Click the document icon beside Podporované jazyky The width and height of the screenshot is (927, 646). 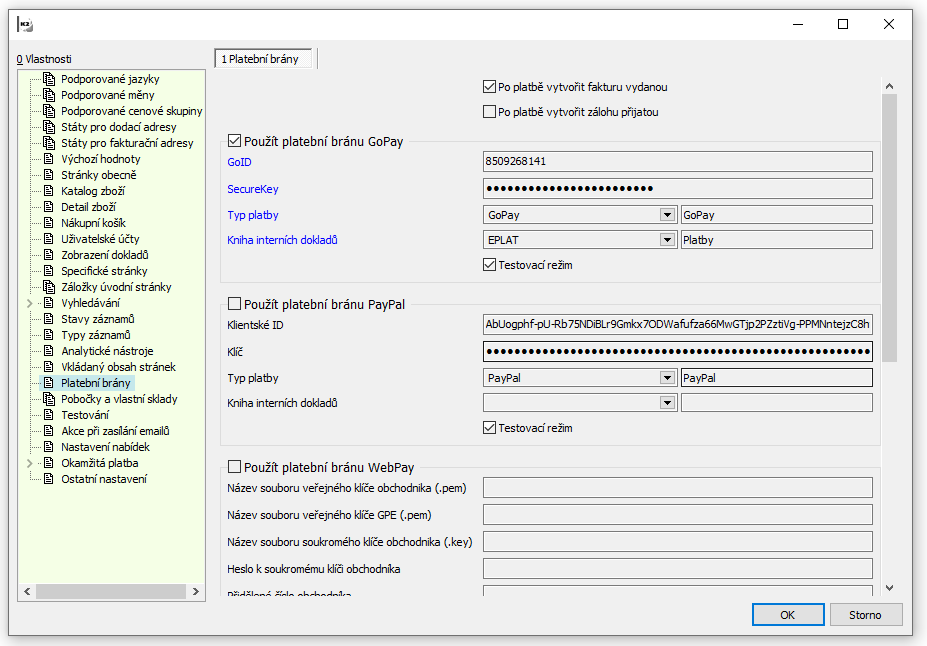(49, 79)
